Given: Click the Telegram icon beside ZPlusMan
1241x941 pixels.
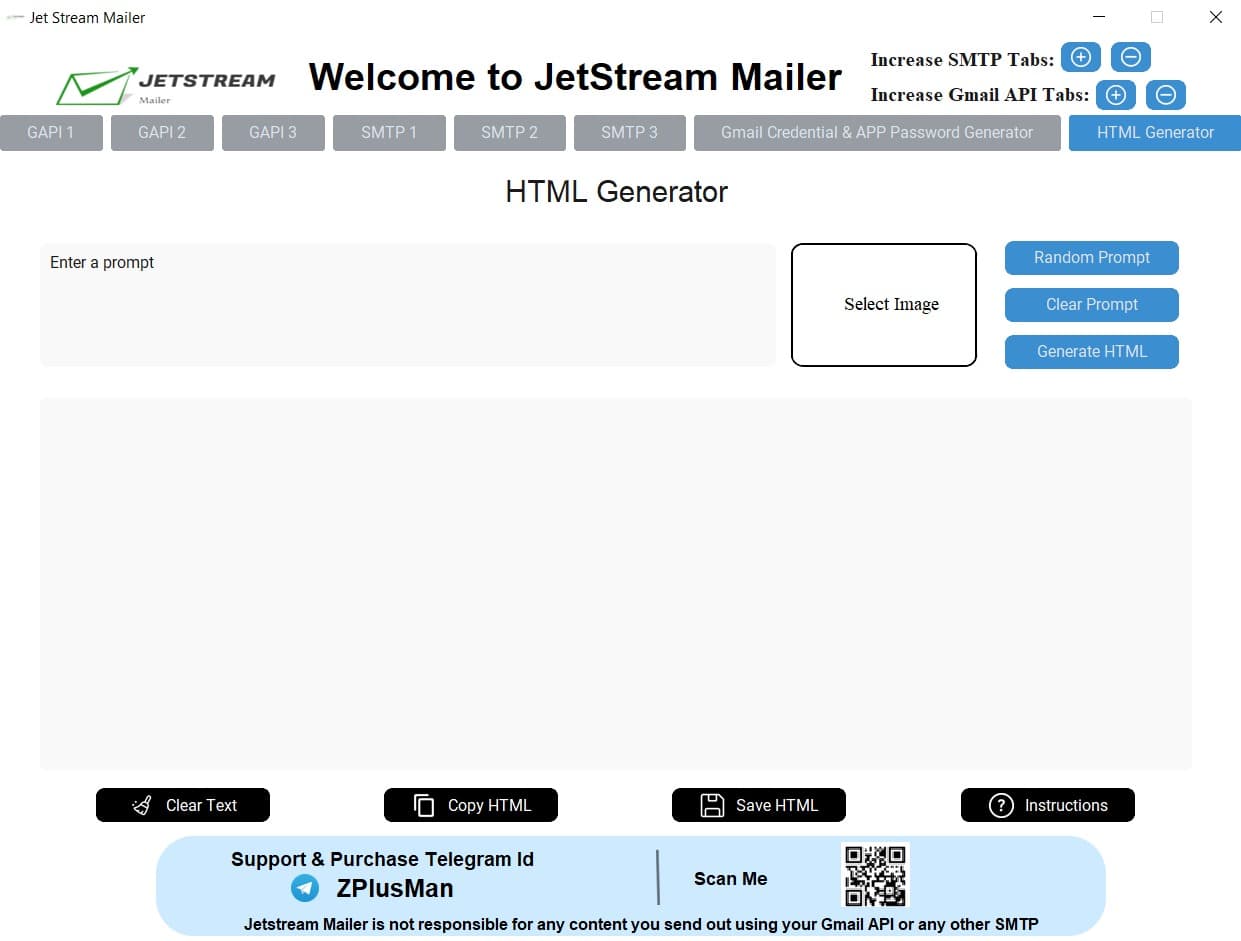Looking at the screenshot, I should pos(305,888).
